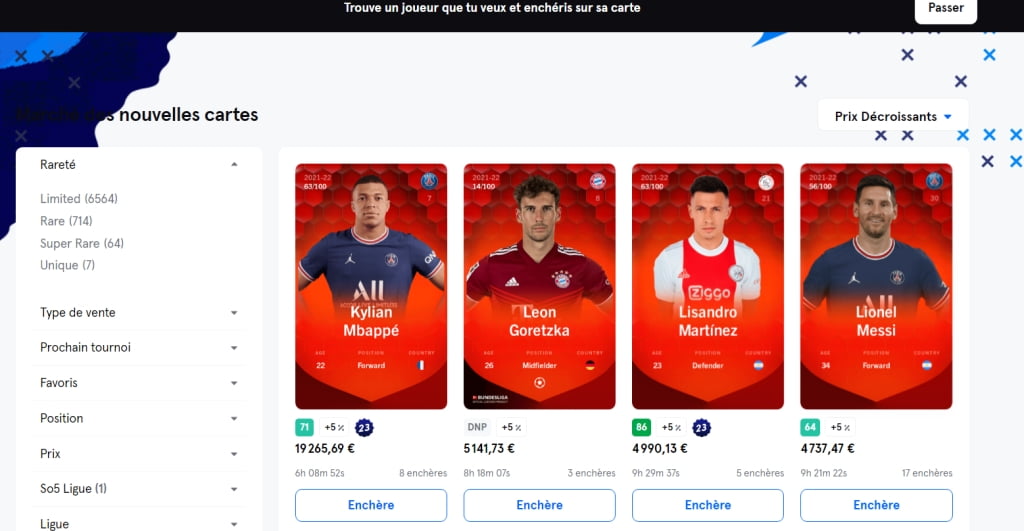This screenshot has height=531, width=1024.
Task: Select the Rare (714) rarity filter
Action: pos(66,221)
